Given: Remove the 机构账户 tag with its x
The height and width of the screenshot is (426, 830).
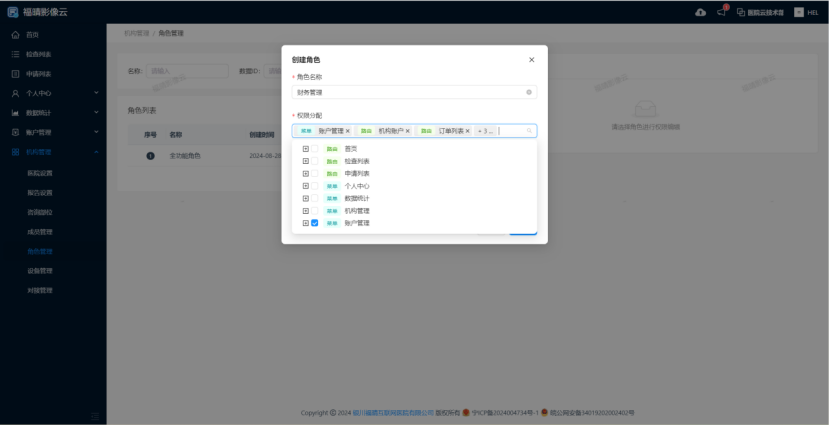Looking at the screenshot, I should tap(408, 131).
